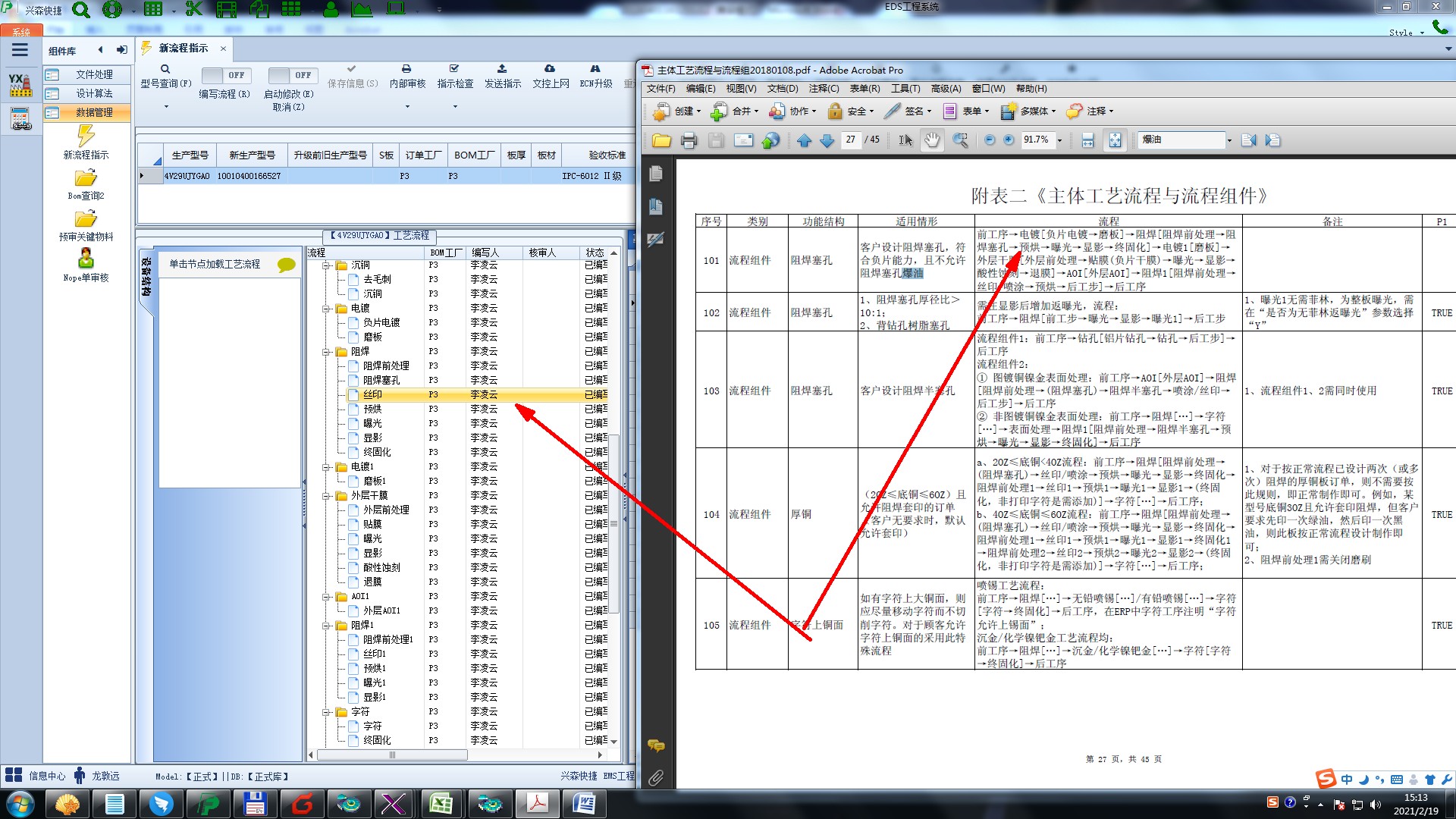This screenshot has width=1456, height=819.
Task: Open the Acrobat pages panel icon
Action: click(x=656, y=174)
